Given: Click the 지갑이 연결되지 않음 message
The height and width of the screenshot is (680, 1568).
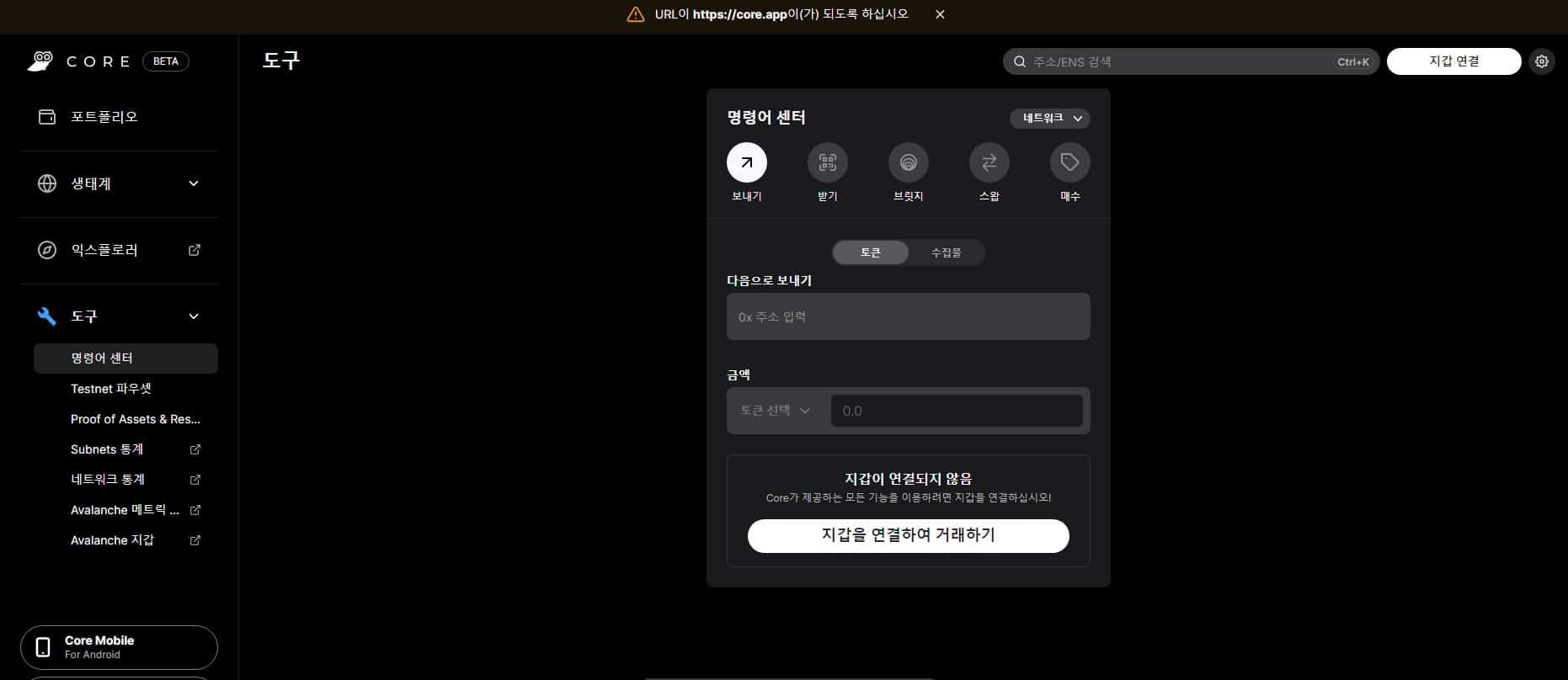Looking at the screenshot, I should (909, 479).
